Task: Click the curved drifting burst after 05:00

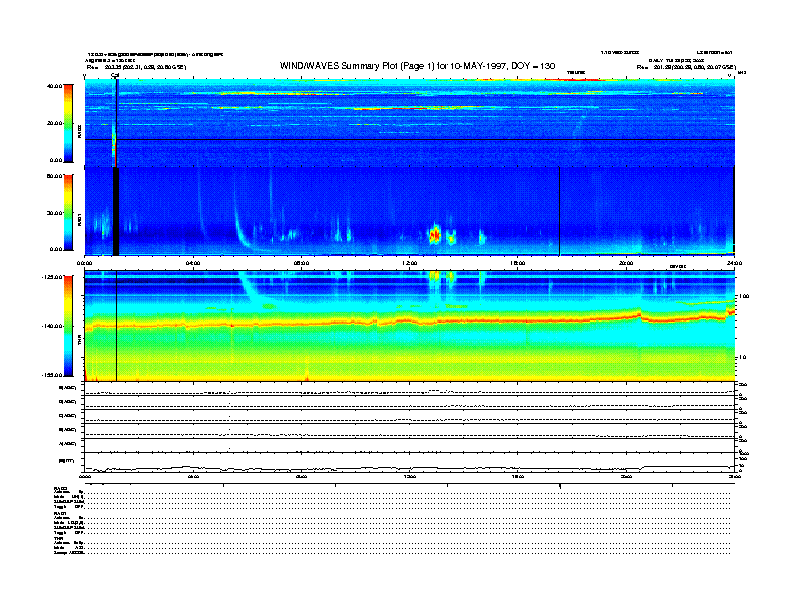Action: pos(242,230)
